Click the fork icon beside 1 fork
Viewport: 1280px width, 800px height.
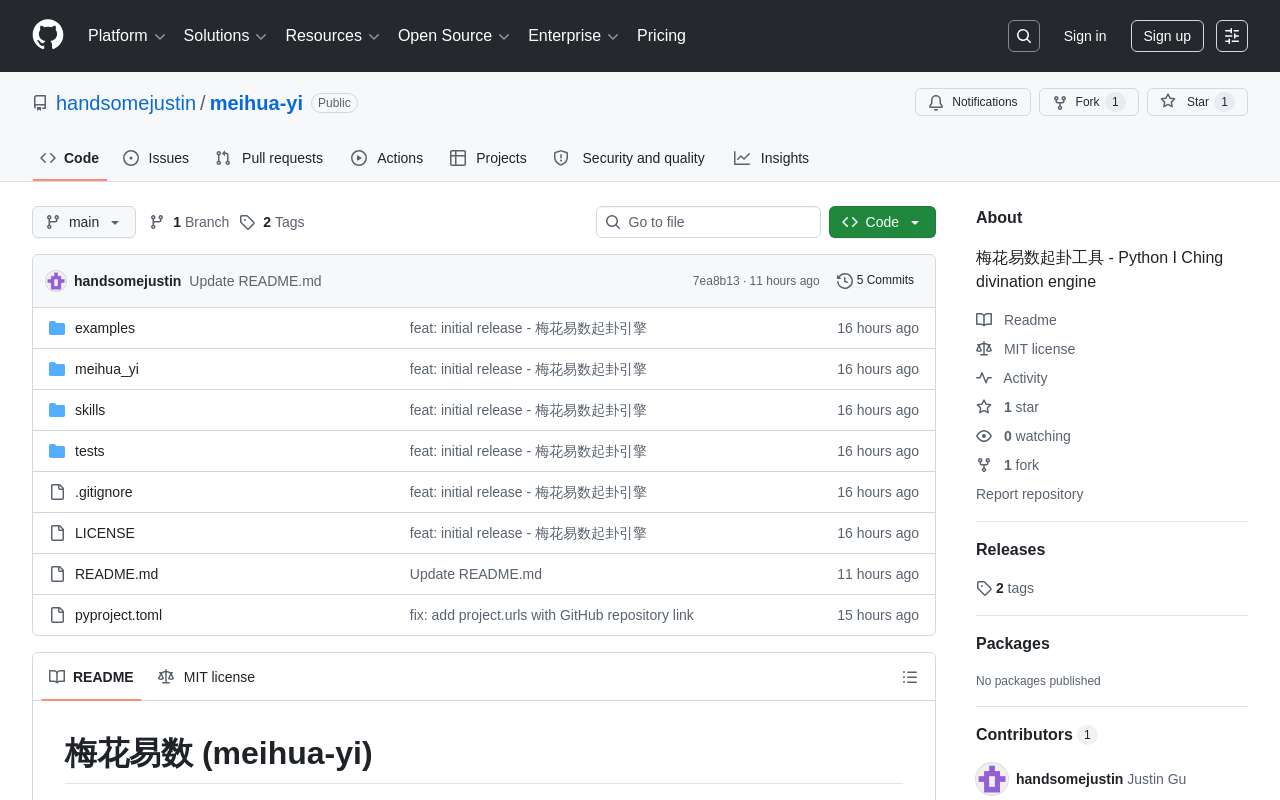coord(984,465)
